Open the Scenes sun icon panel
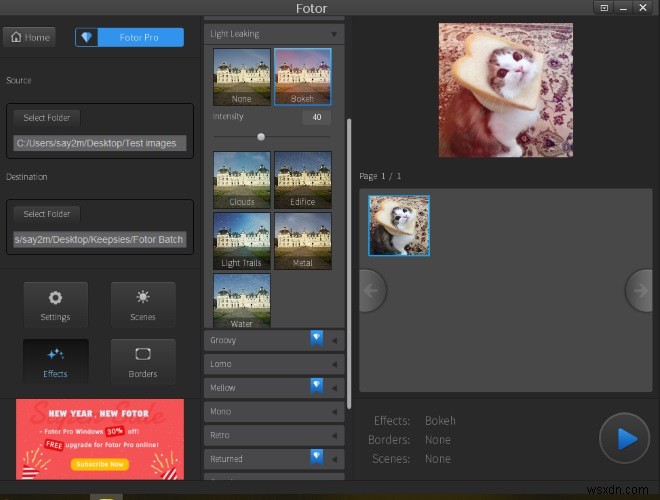The image size is (660, 500). click(x=143, y=305)
